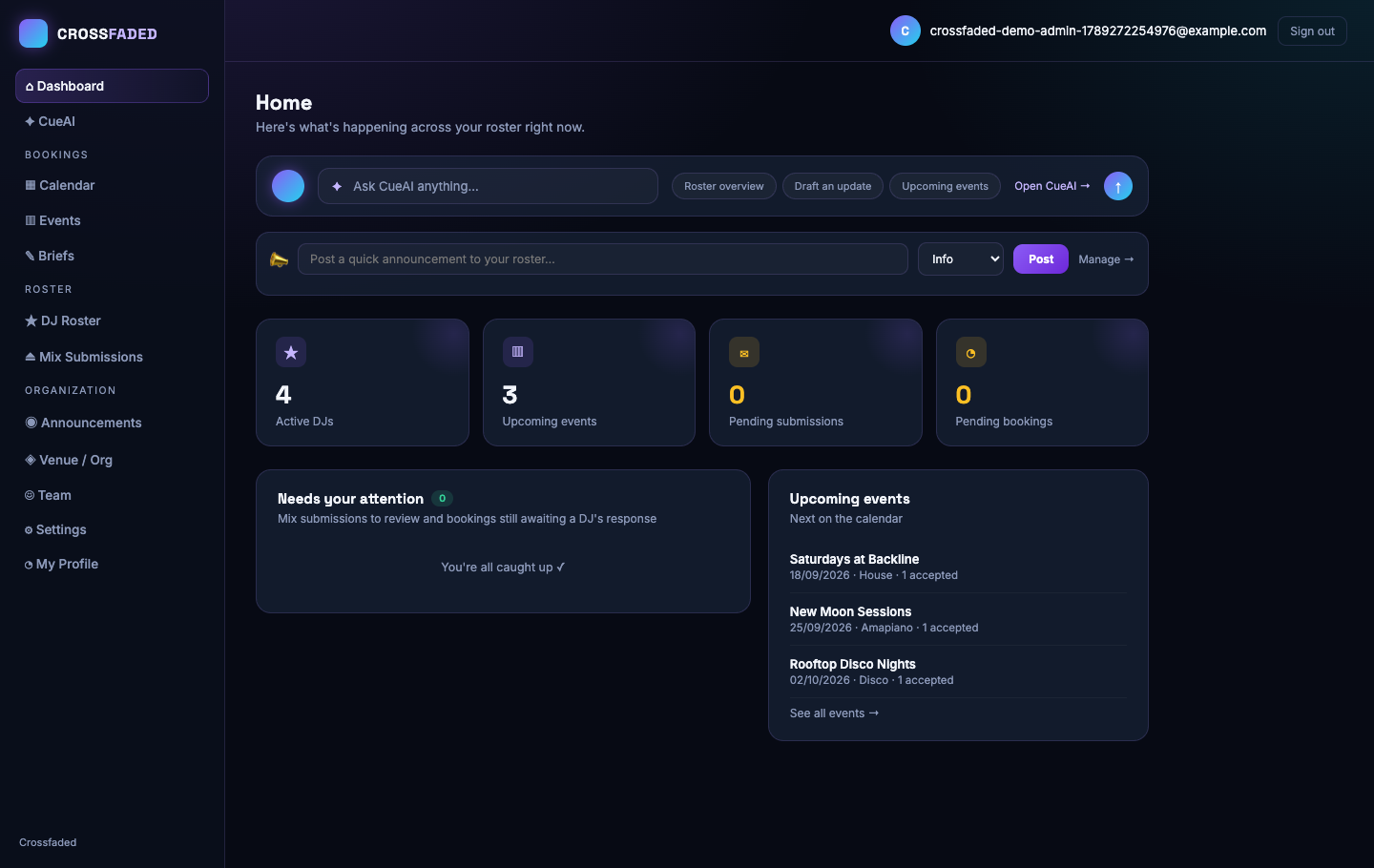Choose the Roster overview suggestion
The height and width of the screenshot is (868, 1374).
coord(724,186)
